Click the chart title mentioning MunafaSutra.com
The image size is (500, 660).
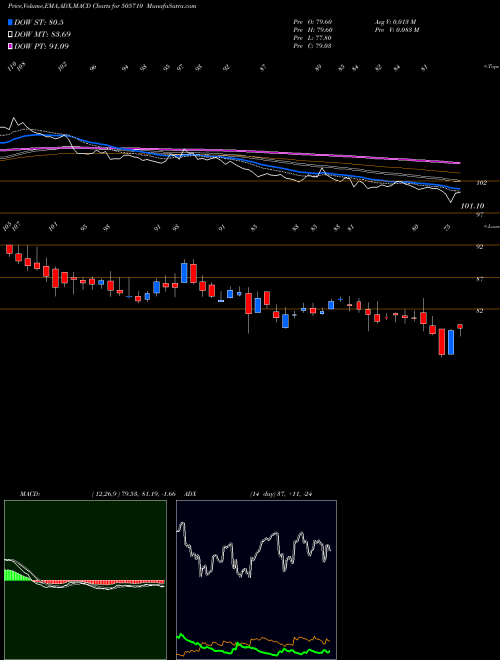tap(102, 6)
